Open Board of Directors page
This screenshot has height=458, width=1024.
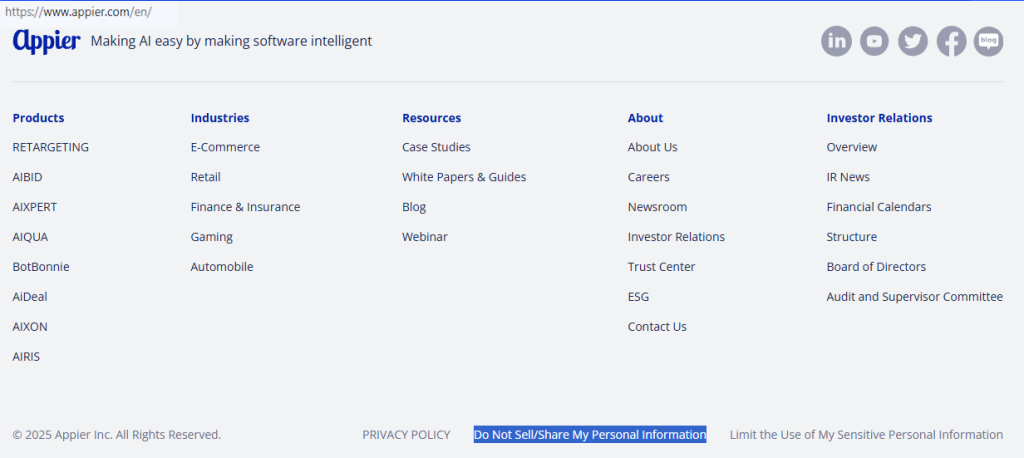point(876,267)
